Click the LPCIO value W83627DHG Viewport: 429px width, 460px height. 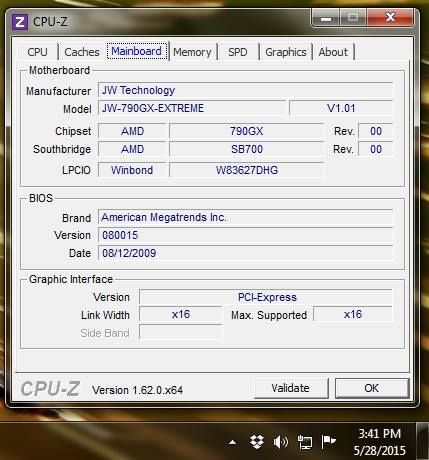pyautogui.click(x=246, y=170)
